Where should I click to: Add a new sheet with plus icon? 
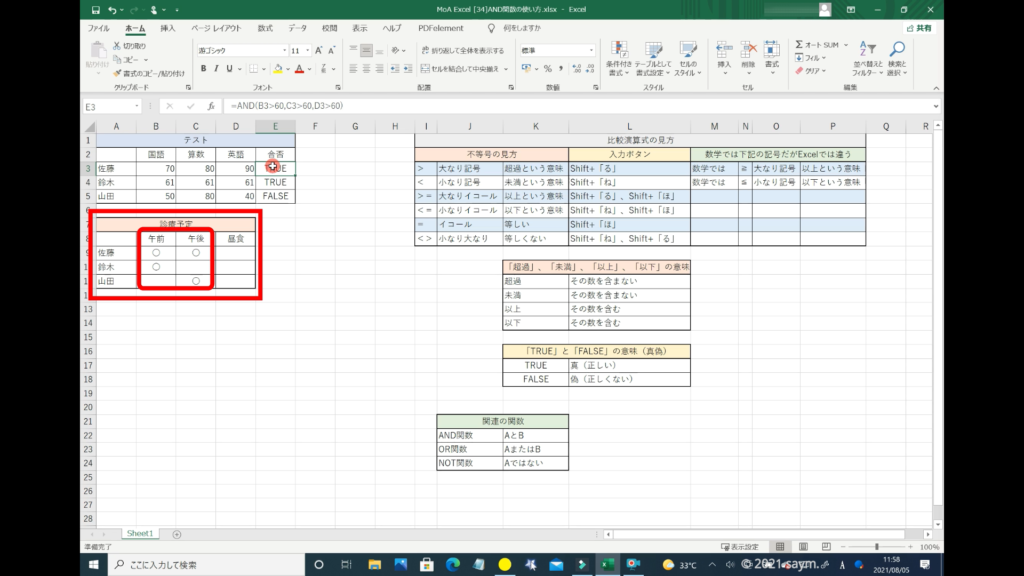click(x=177, y=534)
